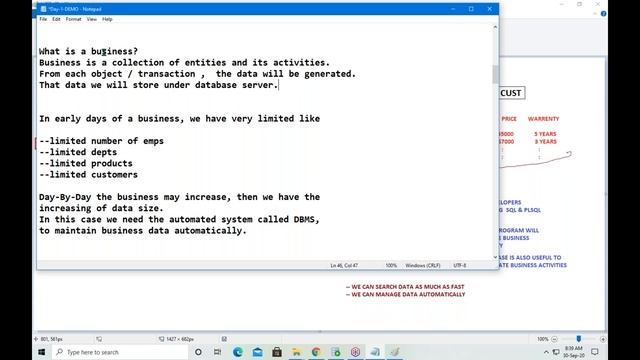
Task: Click the network icon in the system tray
Action: [x=556, y=352]
